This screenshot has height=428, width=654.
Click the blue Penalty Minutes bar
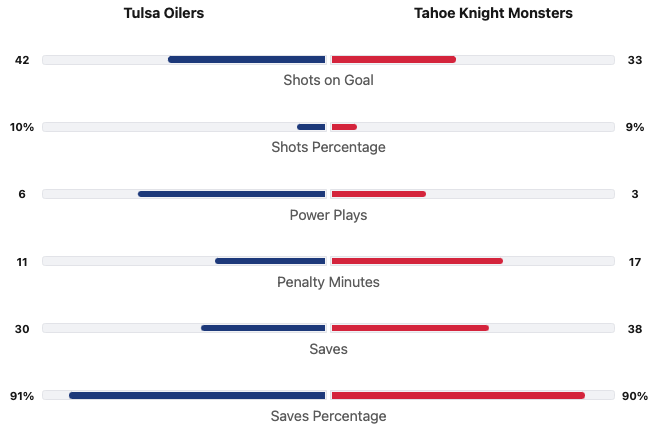270,261
